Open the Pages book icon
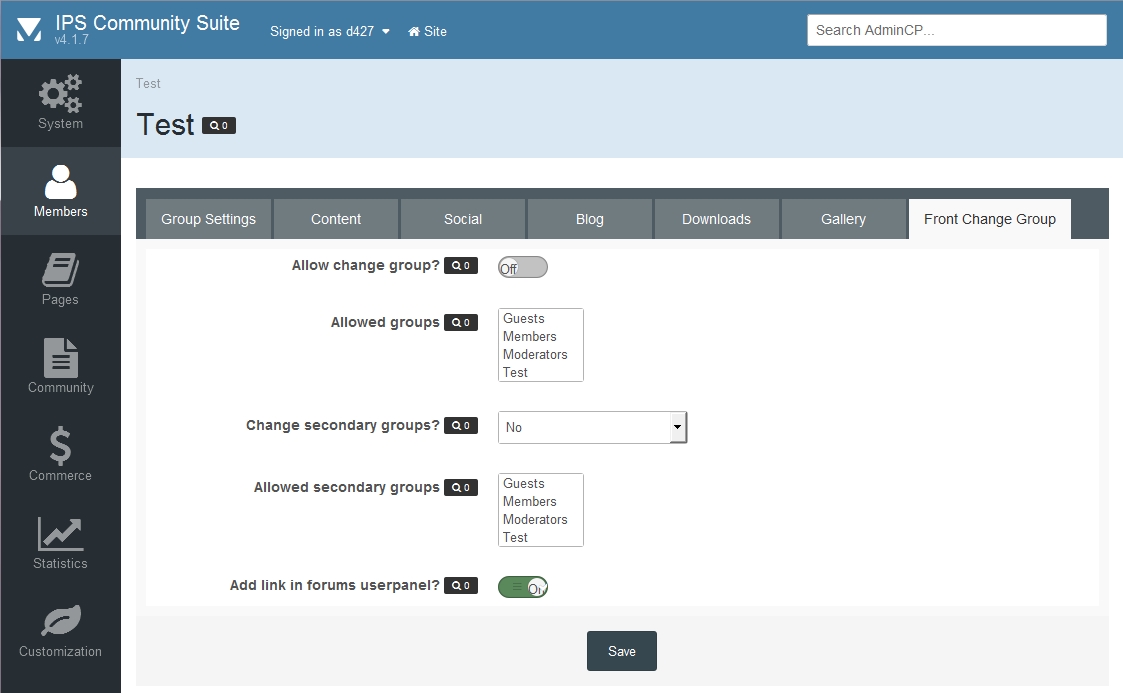1123x693 pixels. click(60, 270)
